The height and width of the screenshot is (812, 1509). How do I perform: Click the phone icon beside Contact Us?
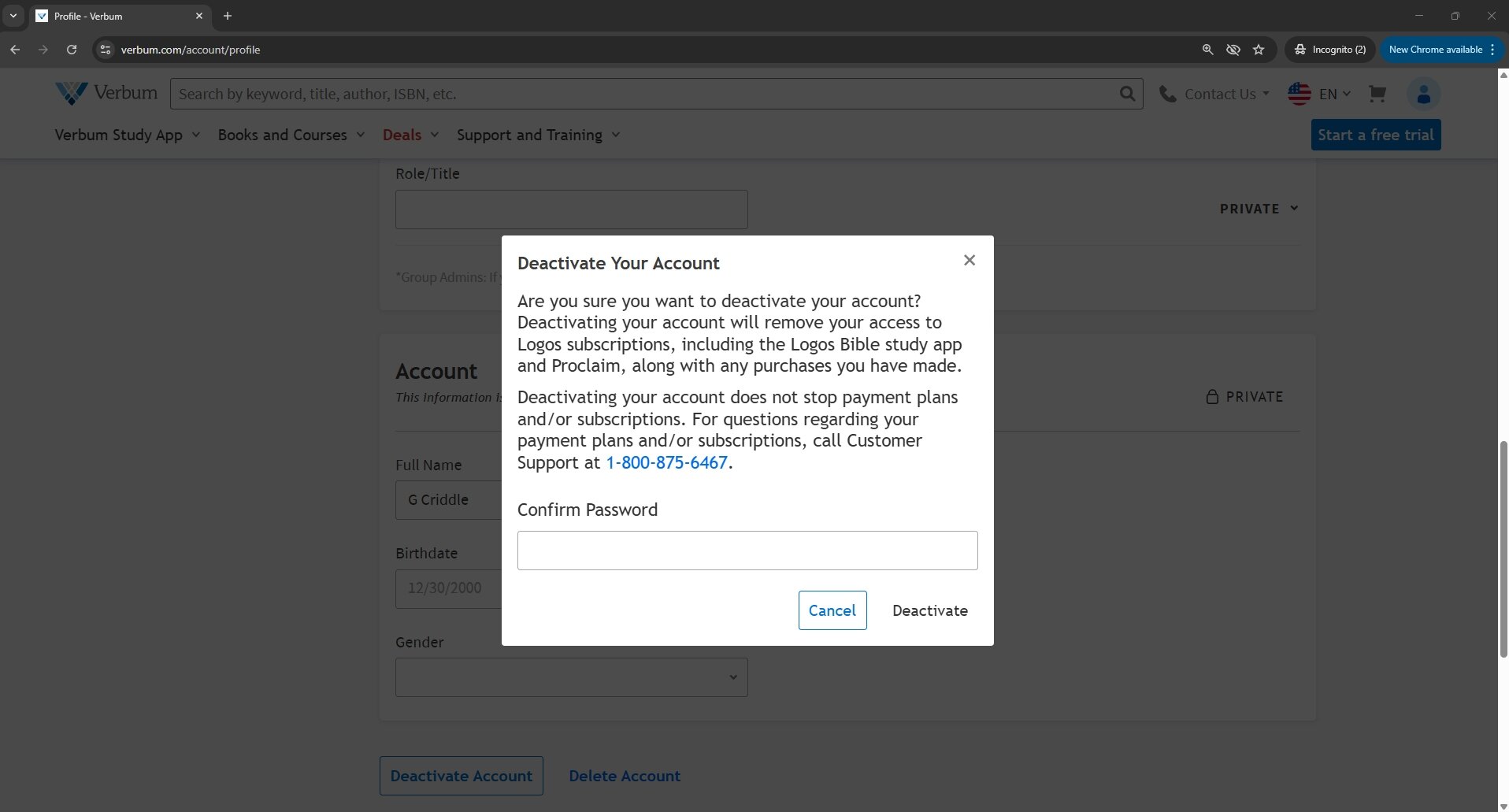tap(1167, 94)
